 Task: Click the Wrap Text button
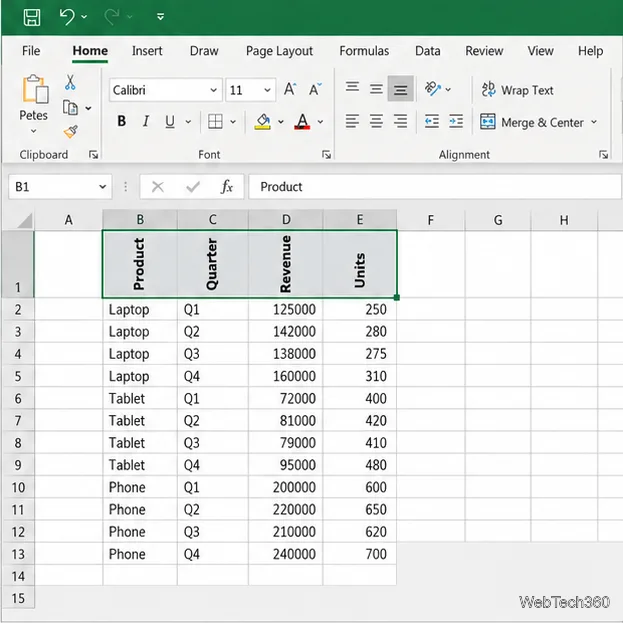517,90
